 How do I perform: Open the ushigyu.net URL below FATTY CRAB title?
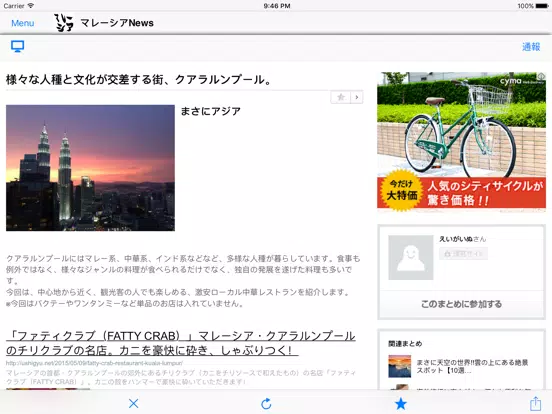tap(94, 363)
